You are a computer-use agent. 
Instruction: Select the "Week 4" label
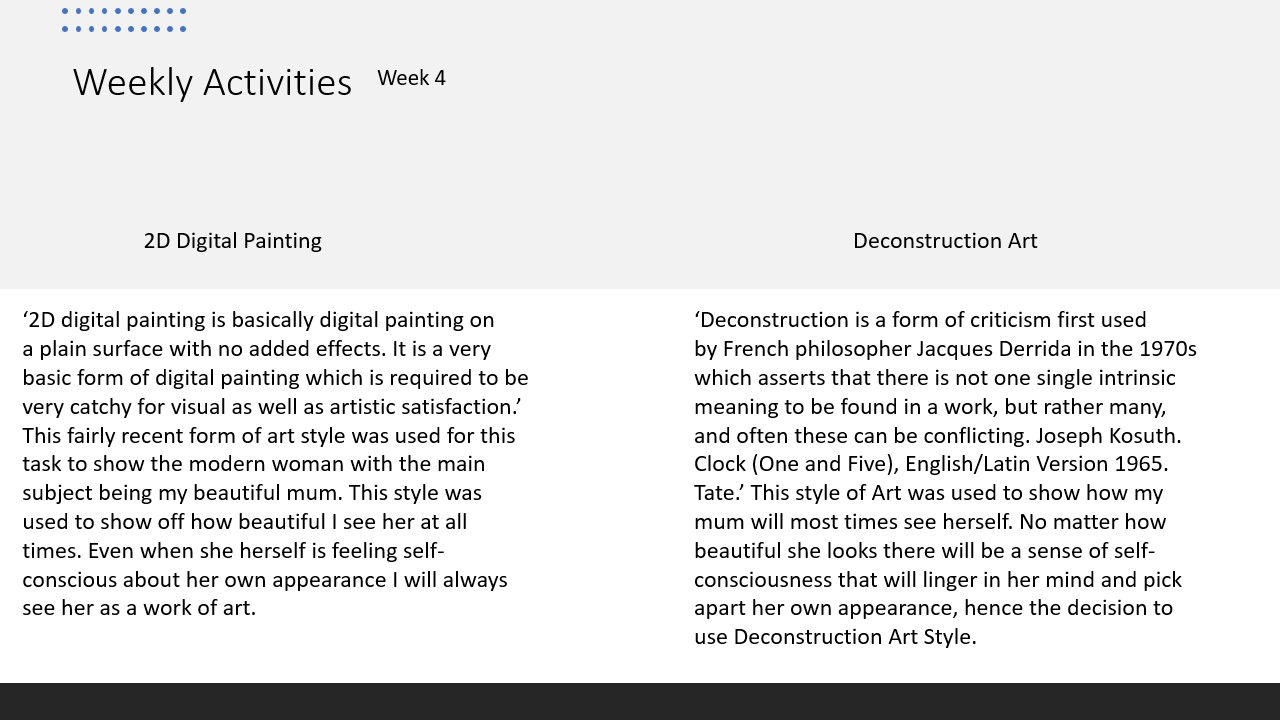point(411,78)
